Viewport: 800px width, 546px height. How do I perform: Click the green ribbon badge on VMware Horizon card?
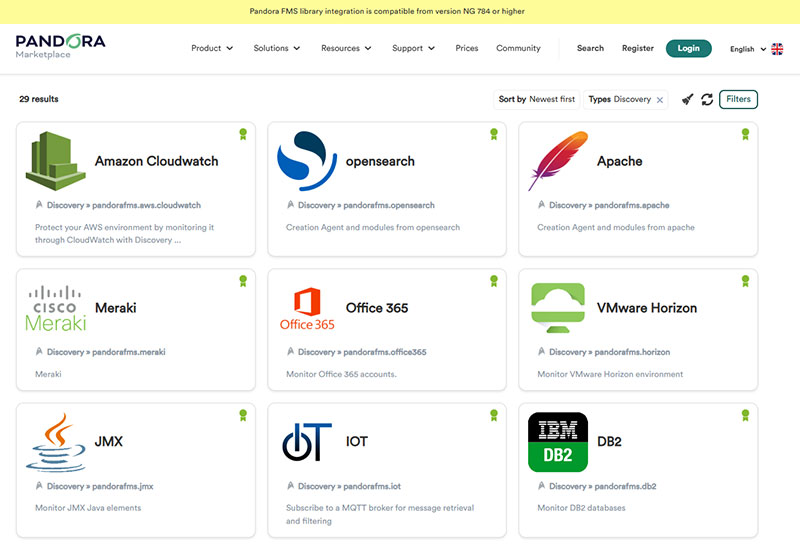[x=745, y=281]
